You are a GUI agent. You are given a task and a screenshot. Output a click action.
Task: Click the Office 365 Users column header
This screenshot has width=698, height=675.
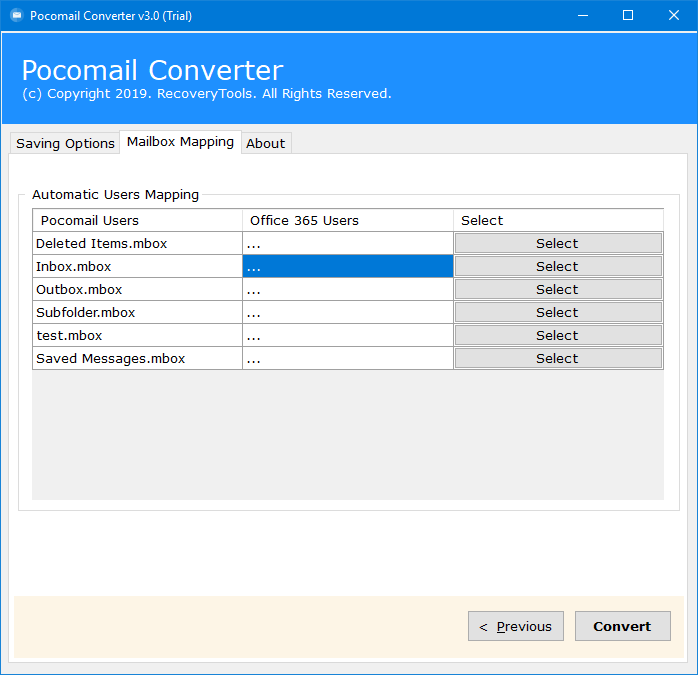point(348,220)
